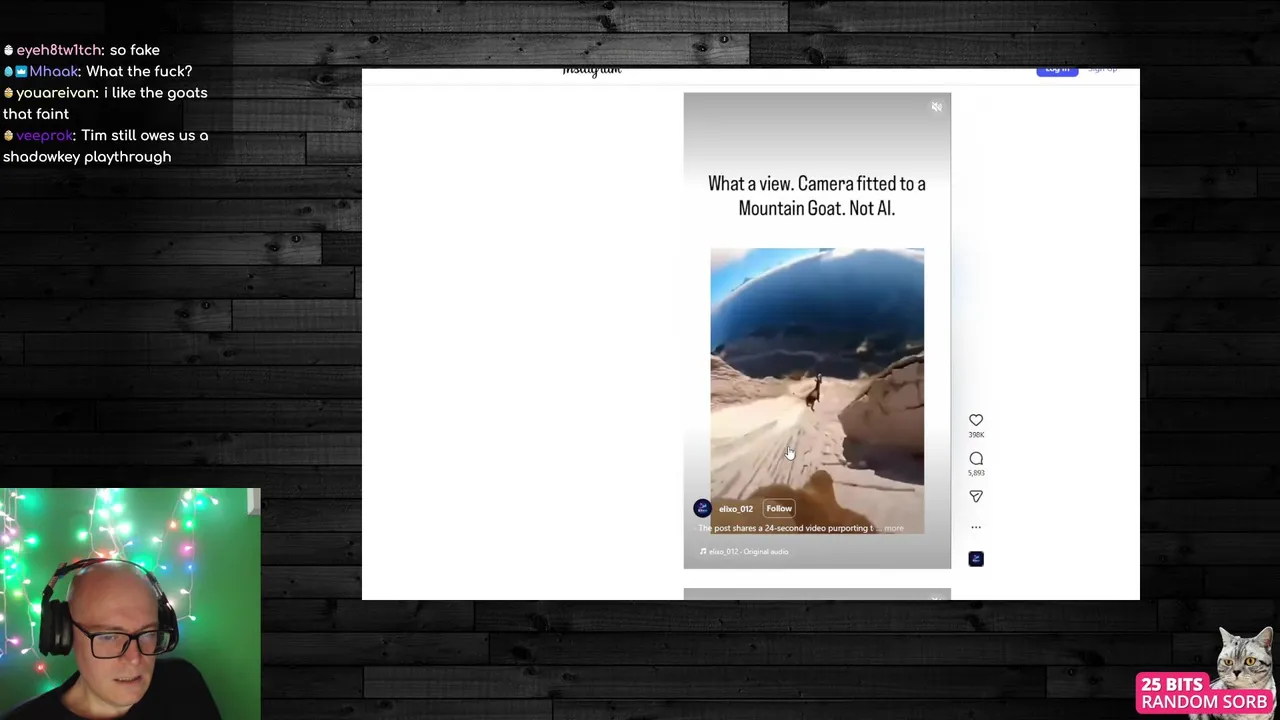1280x720 pixels.
Task: Click the music note icon beside Original audio
Action: (703, 552)
